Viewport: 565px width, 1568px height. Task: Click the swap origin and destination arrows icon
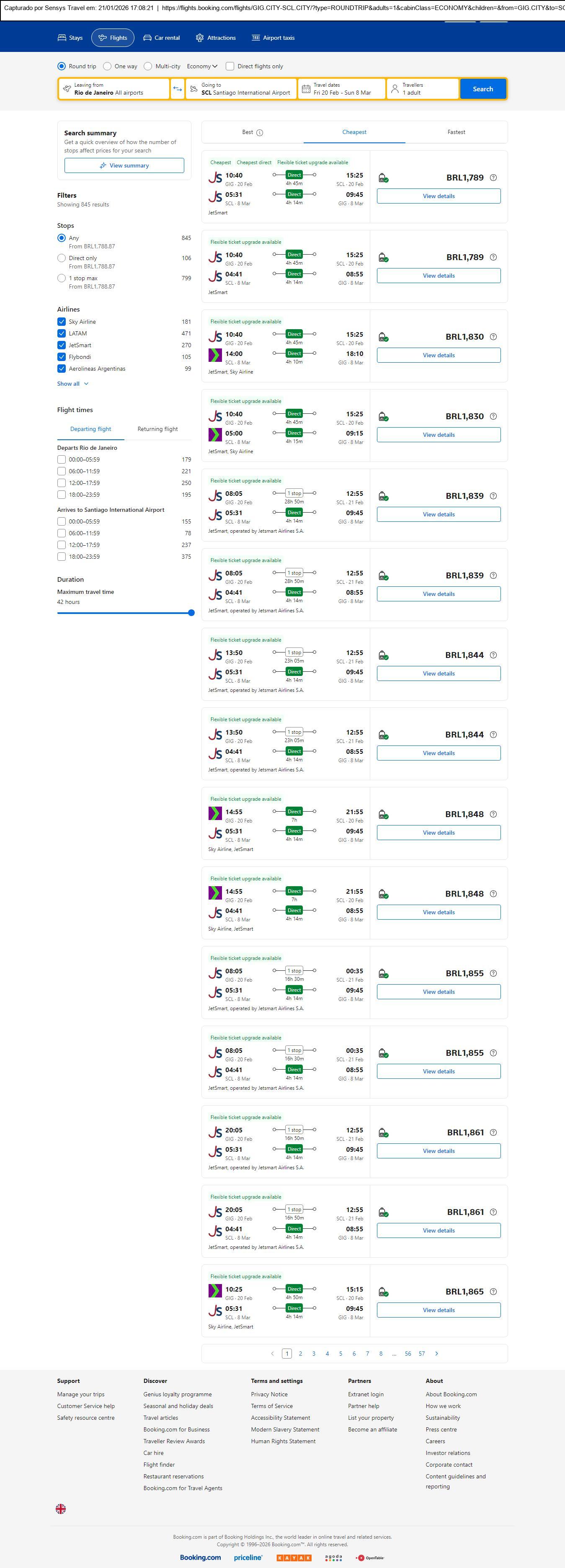coord(177,89)
